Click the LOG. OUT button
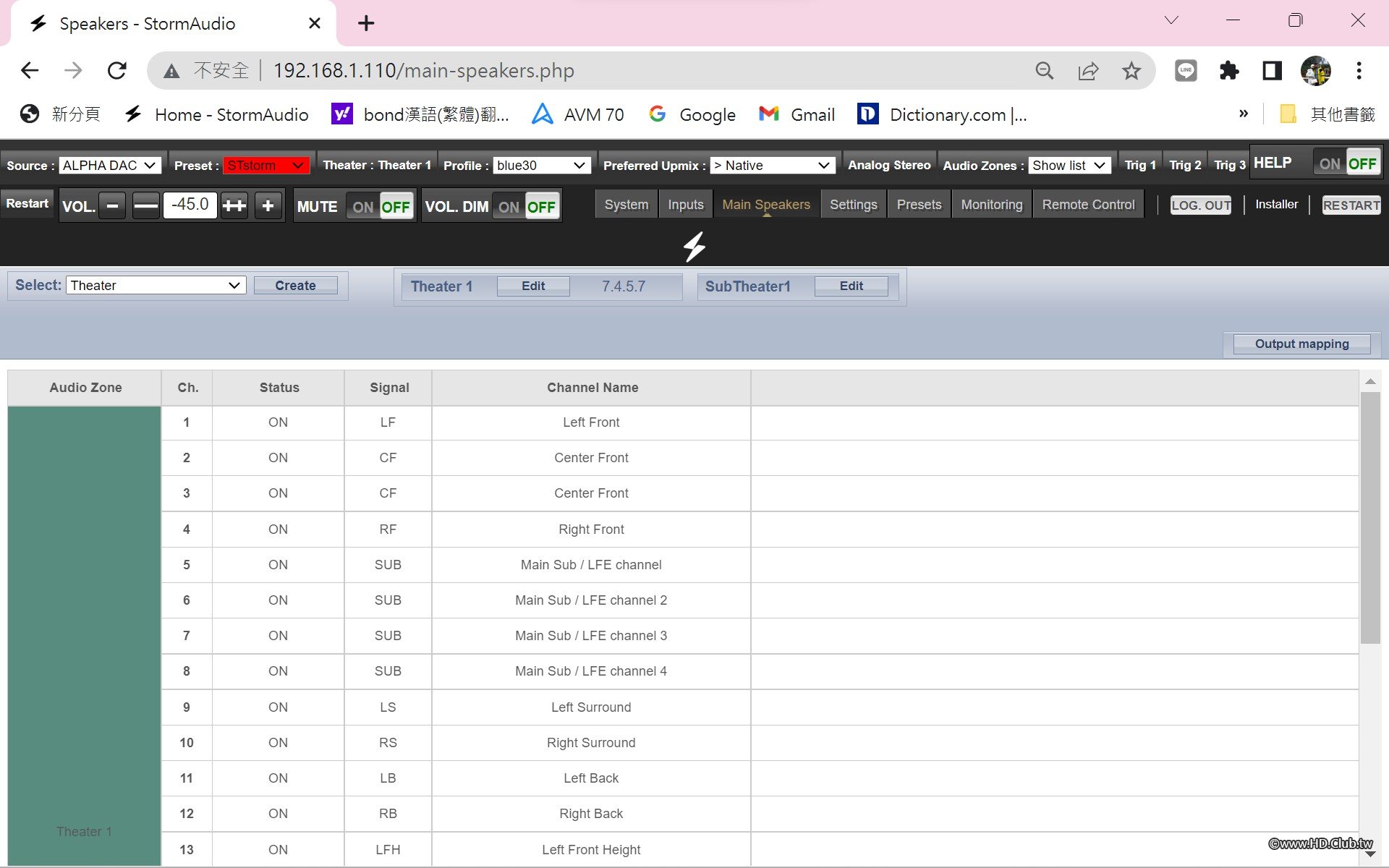The image size is (1389, 868). point(1201,205)
